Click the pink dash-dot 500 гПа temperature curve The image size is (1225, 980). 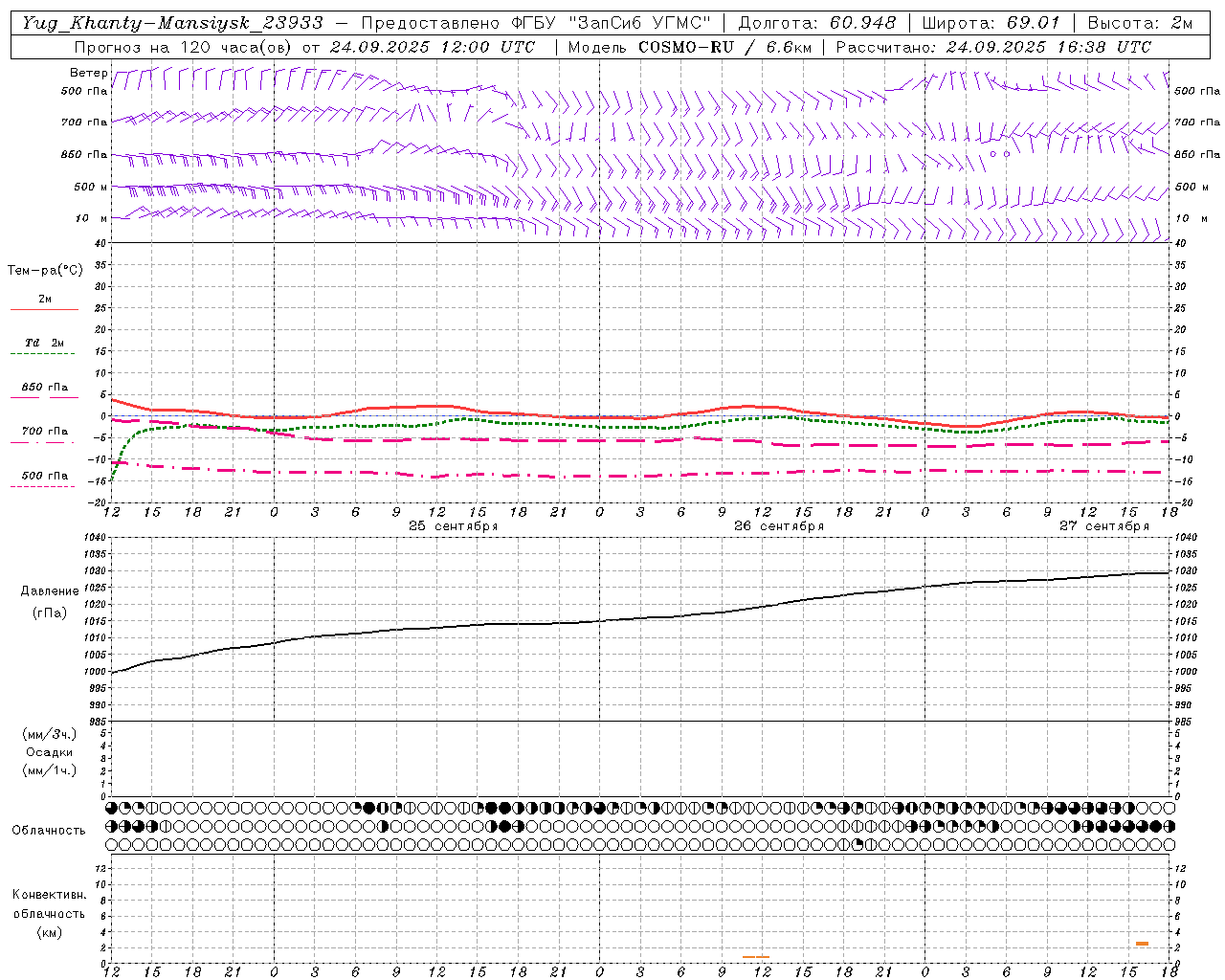pyautogui.click(x=641, y=476)
